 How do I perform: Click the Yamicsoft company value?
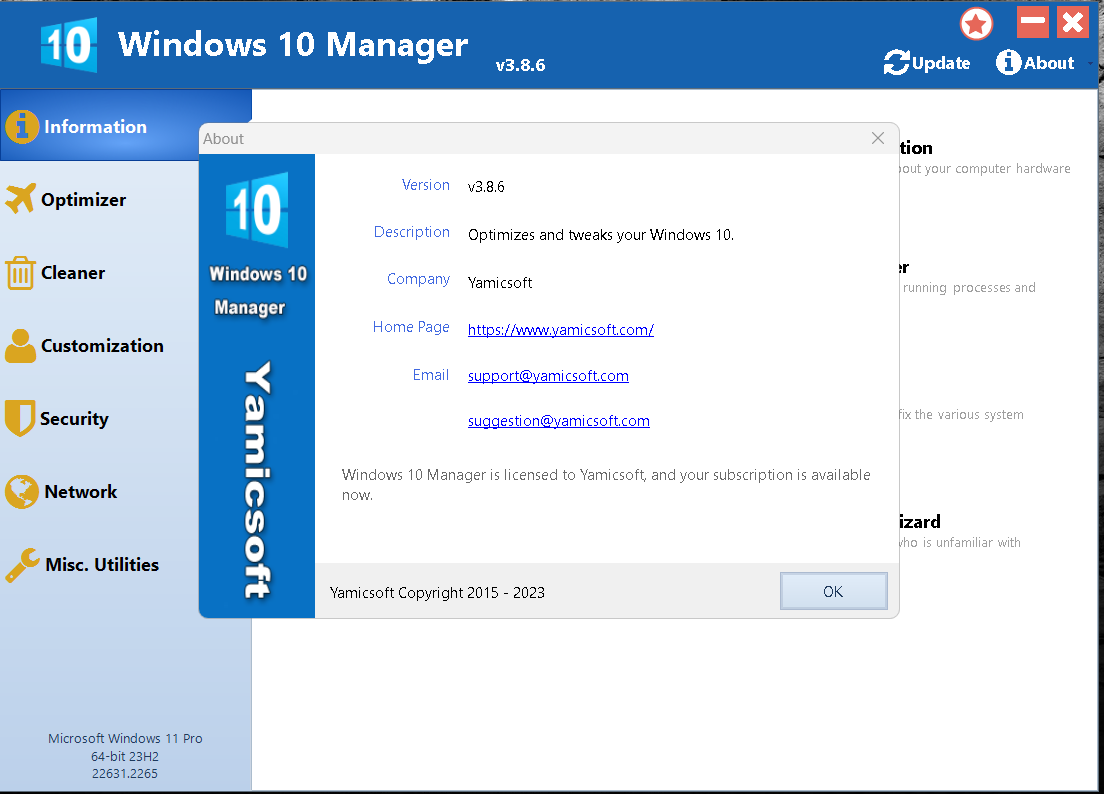500,282
